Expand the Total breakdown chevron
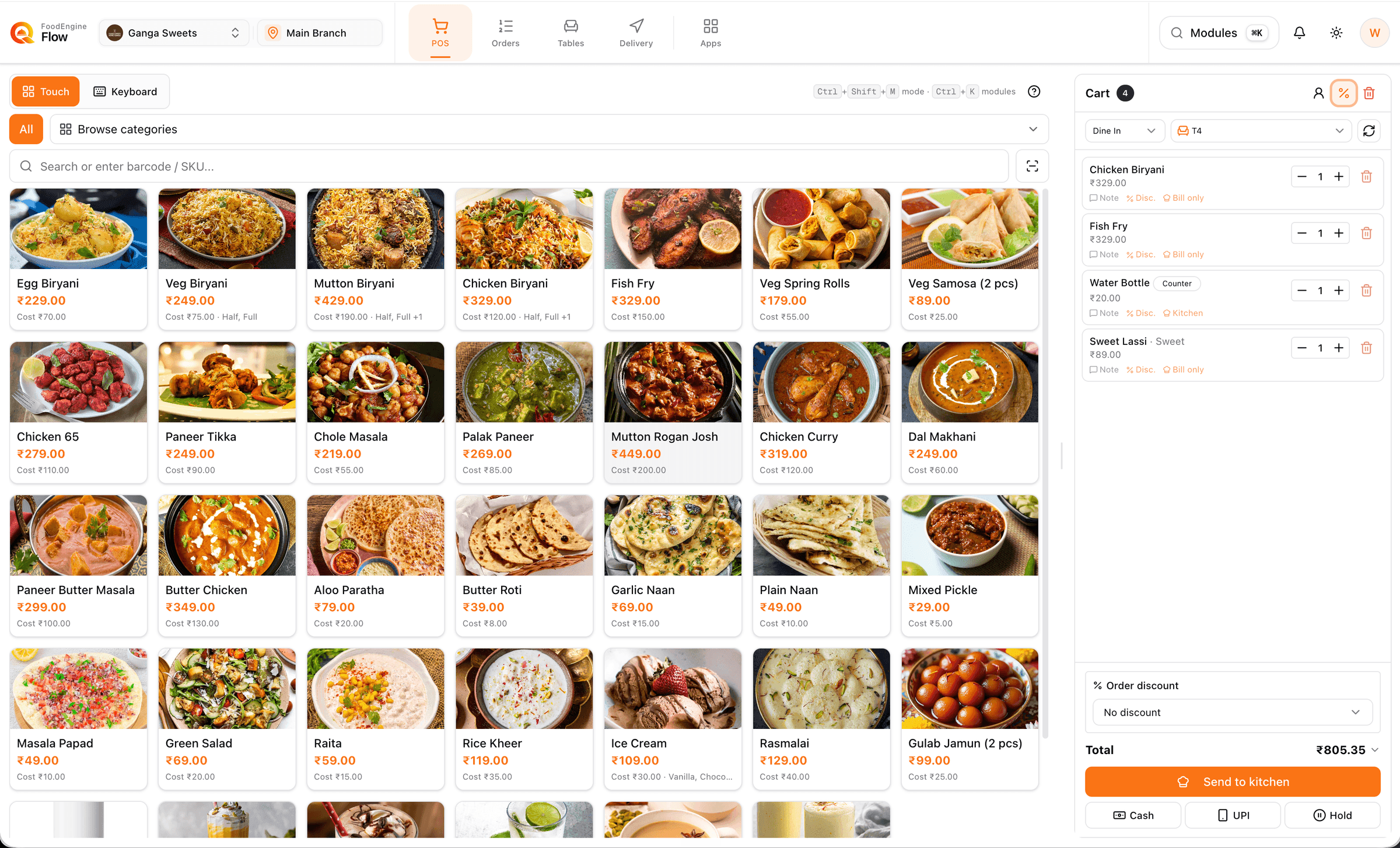The image size is (1400, 848). coord(1375,751)
